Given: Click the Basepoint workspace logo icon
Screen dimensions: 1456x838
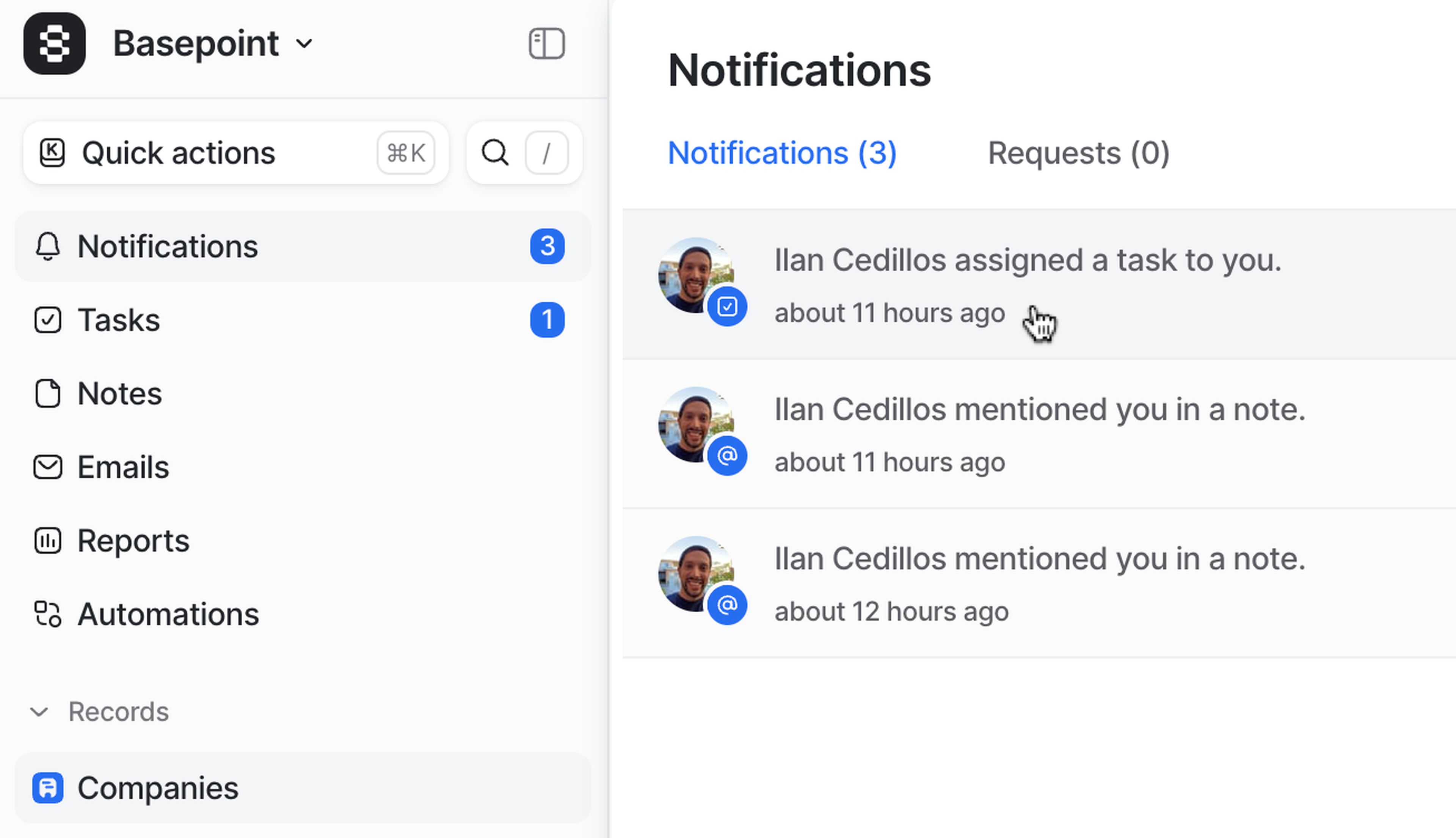Looking at the screenshot, I should pos(55,44).
